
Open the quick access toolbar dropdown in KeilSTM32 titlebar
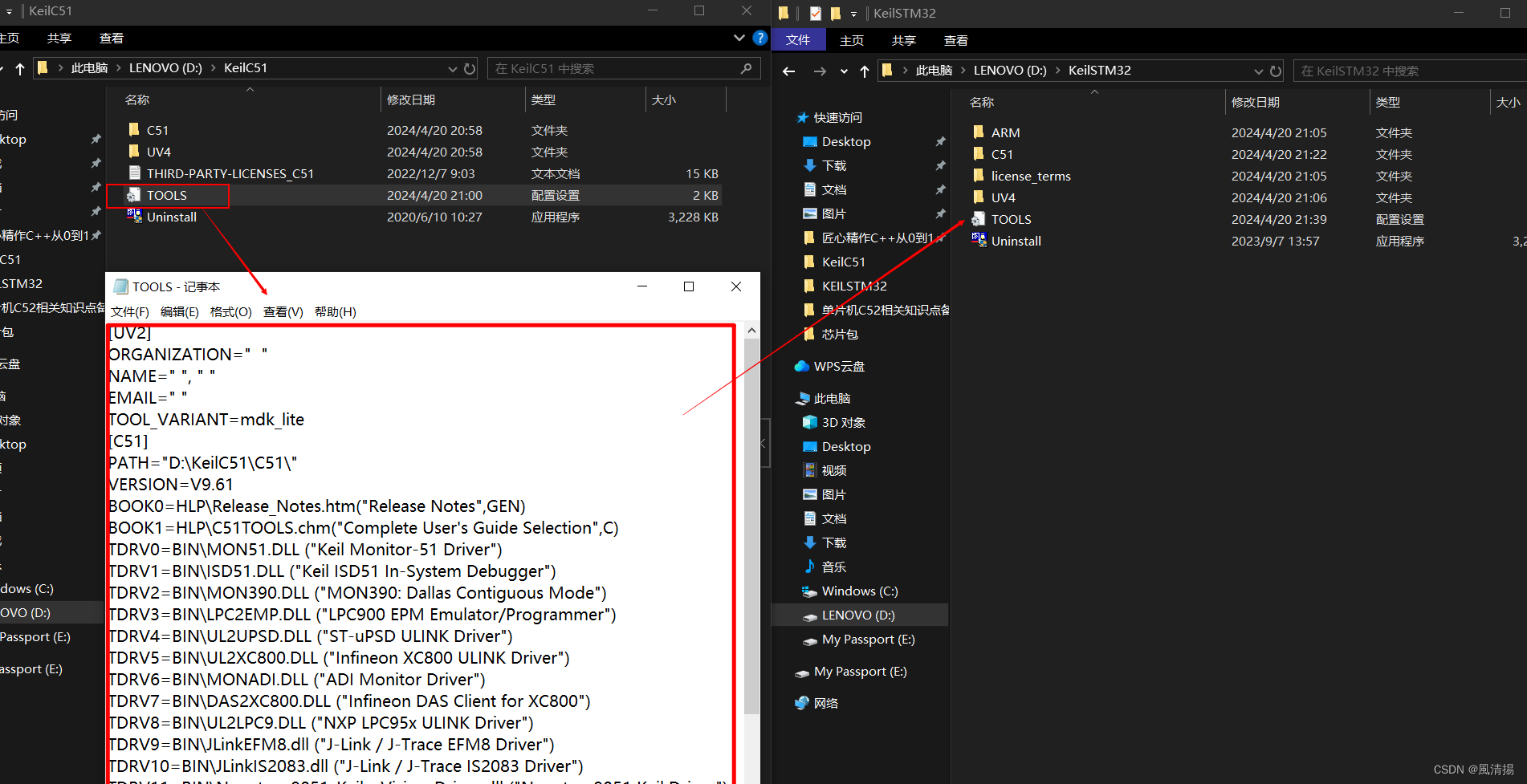(x=853, y=14)
